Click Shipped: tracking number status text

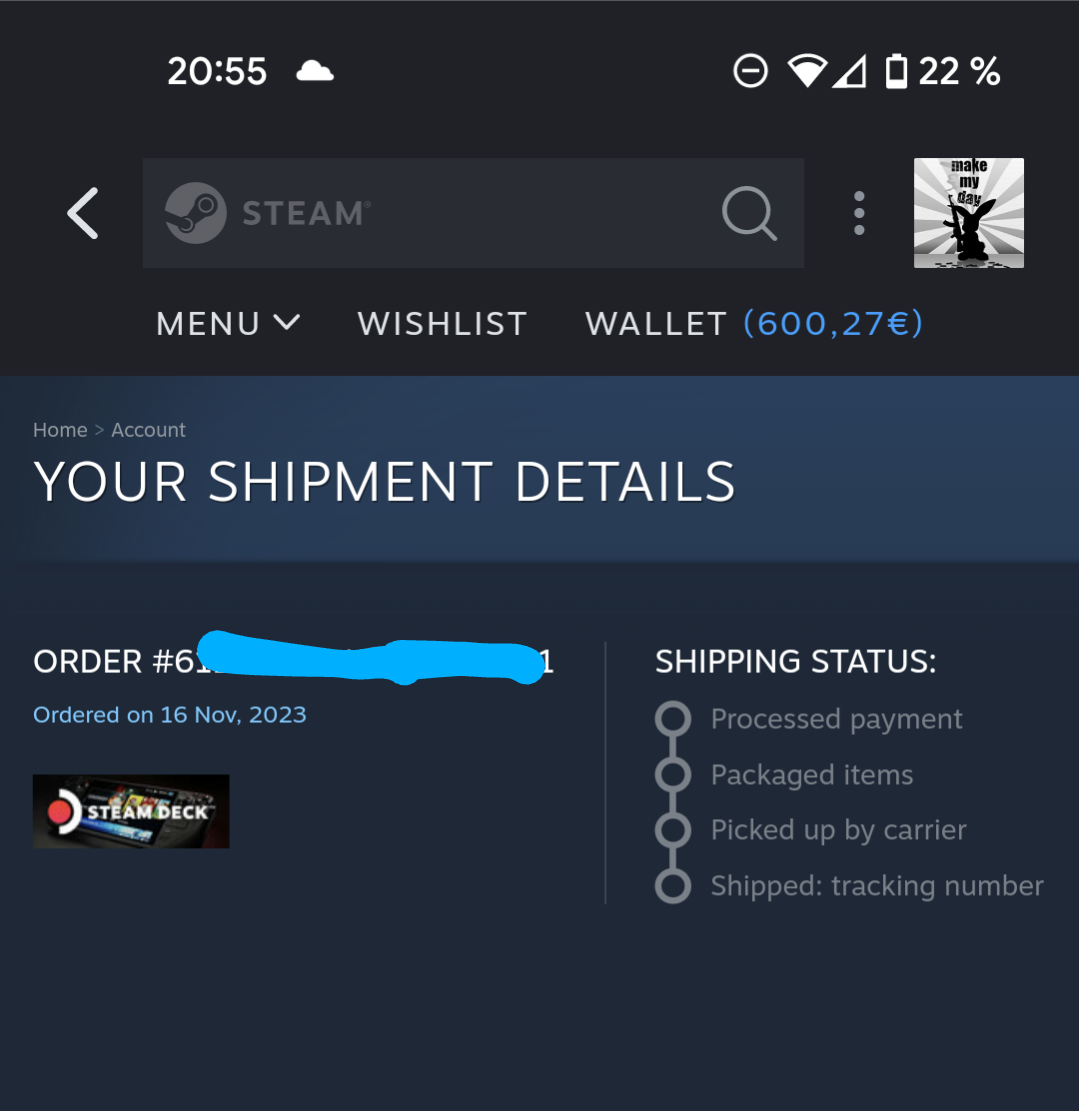coord(877,886)
